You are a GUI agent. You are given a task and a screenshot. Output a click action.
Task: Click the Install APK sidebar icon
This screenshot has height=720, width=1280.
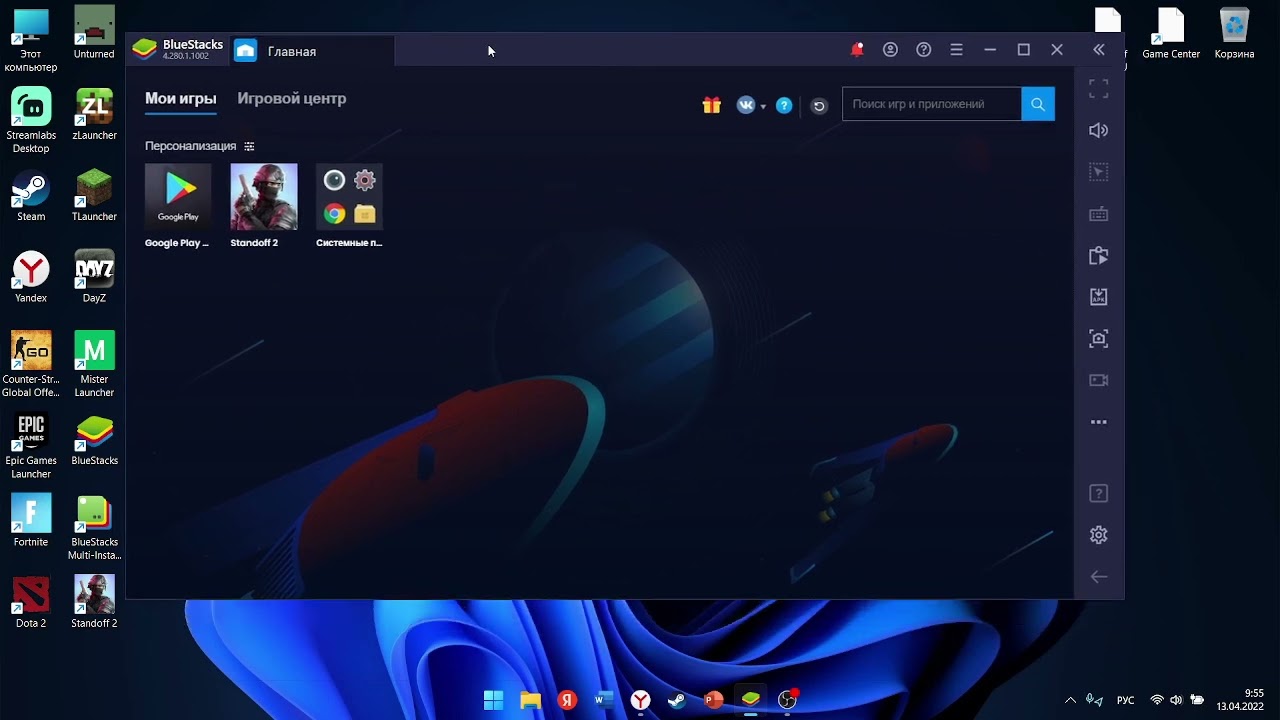tap(1099, 297)
